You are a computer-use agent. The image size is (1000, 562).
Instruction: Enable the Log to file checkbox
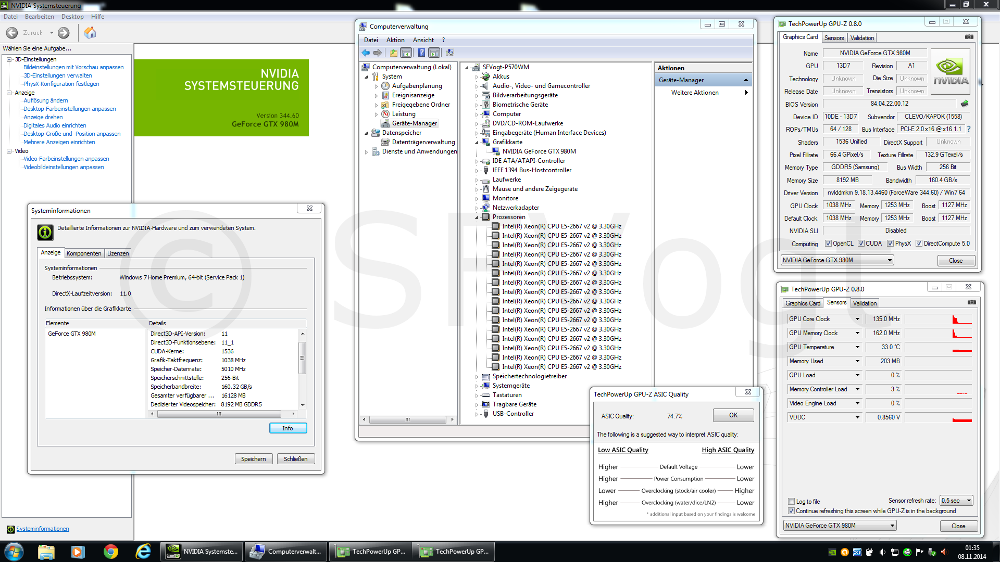[791, 501]
